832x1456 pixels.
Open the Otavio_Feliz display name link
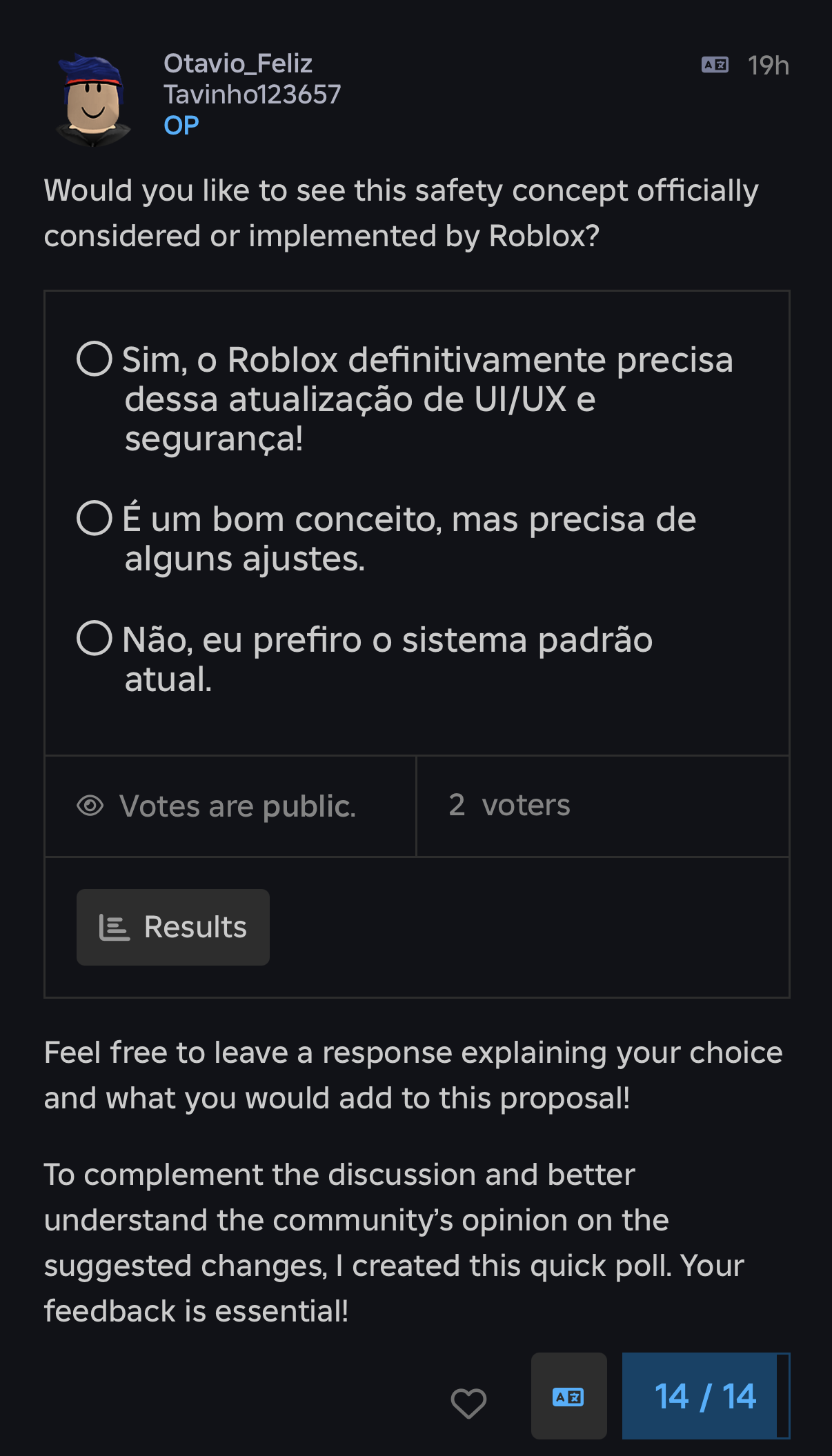(x=238, y=63)
